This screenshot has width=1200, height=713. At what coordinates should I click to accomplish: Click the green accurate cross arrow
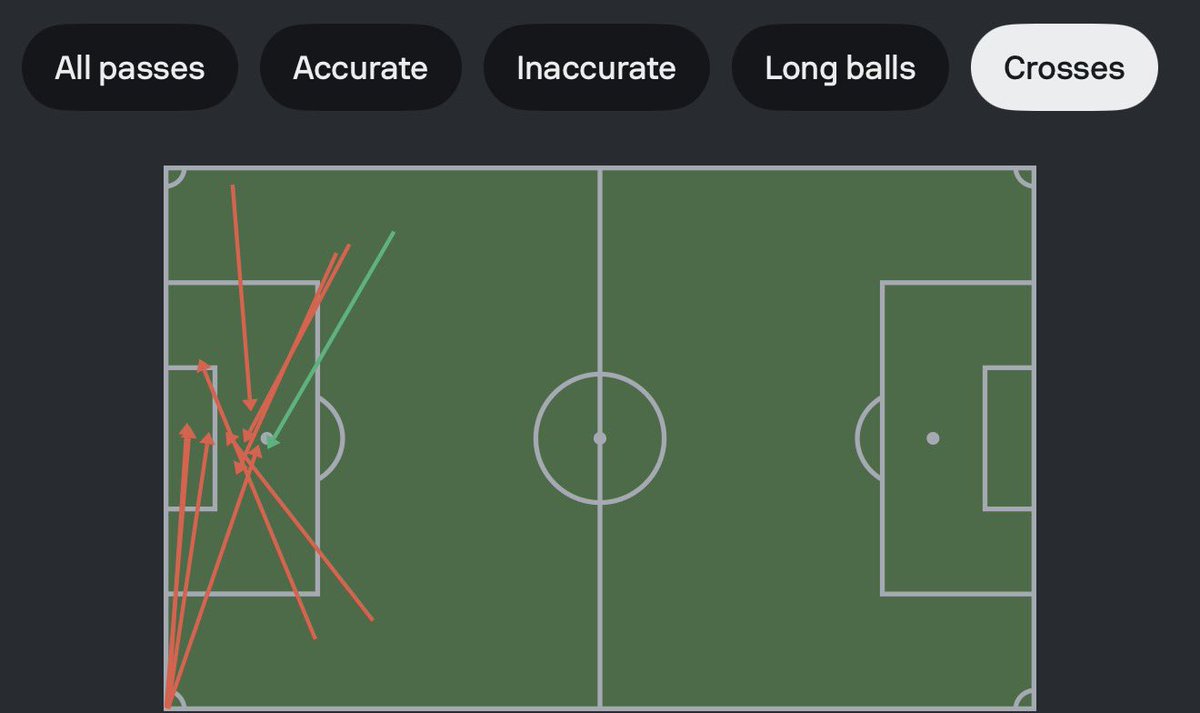point(330,340)
